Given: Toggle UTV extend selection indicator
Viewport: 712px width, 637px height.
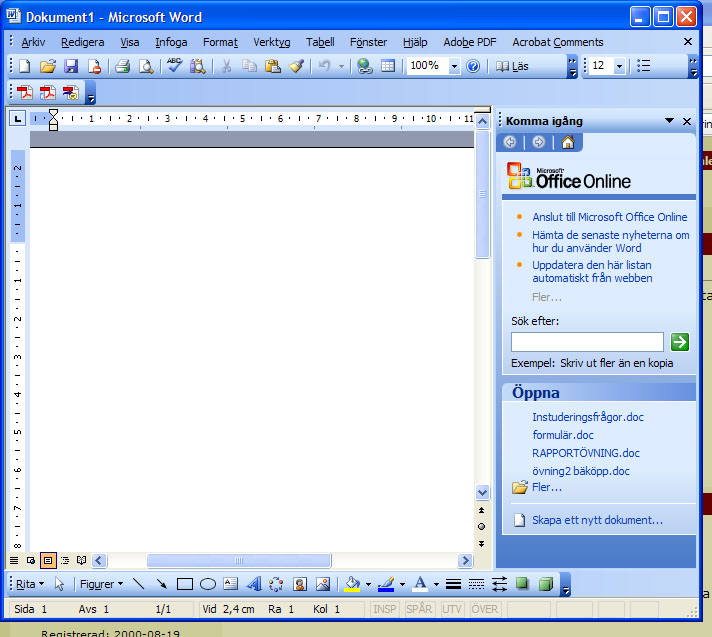Looking at the screenshot, I should coord(452,609).
